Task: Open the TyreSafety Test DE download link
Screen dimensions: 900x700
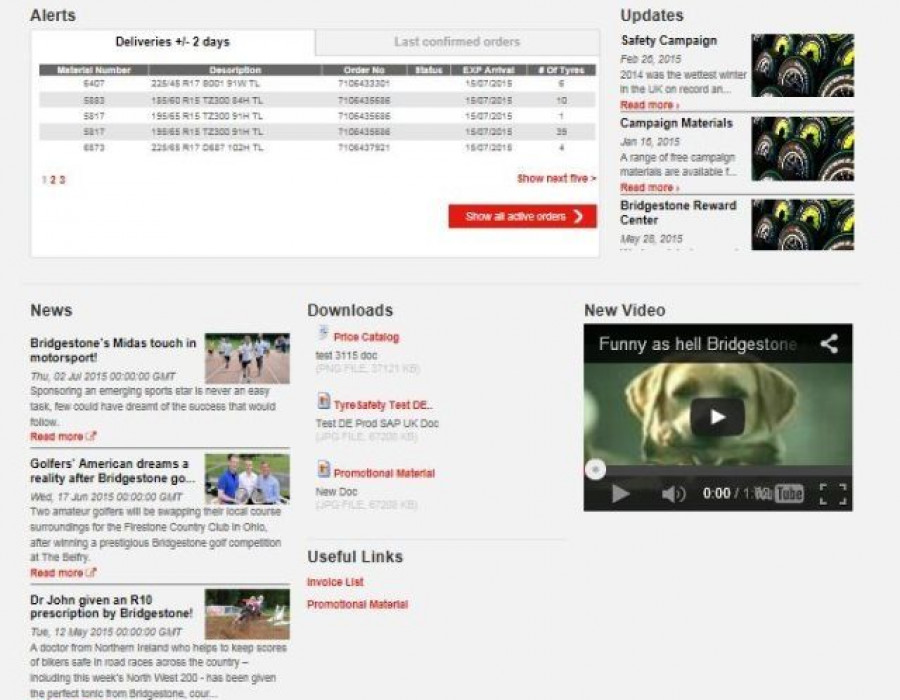Action: point(383,405)
